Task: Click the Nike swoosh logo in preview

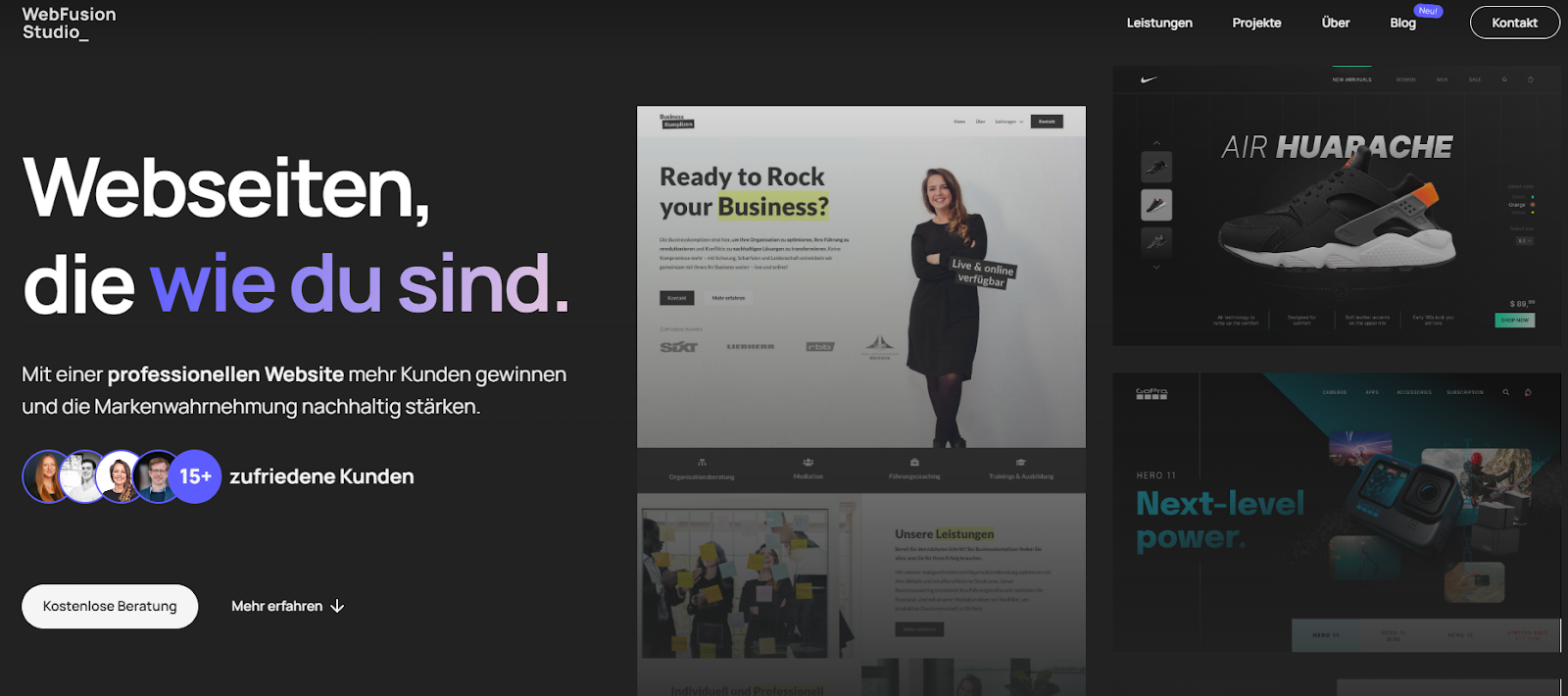Action: point(1149,79)
